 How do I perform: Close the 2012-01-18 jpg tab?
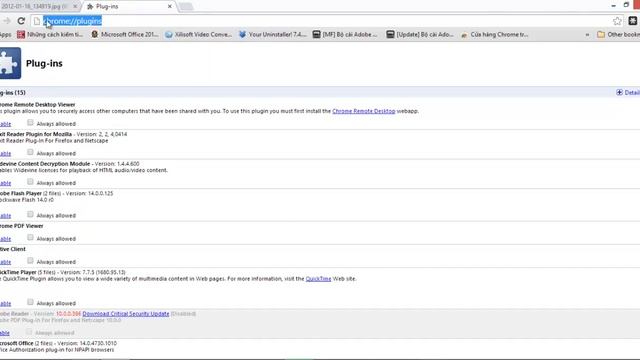75,7
